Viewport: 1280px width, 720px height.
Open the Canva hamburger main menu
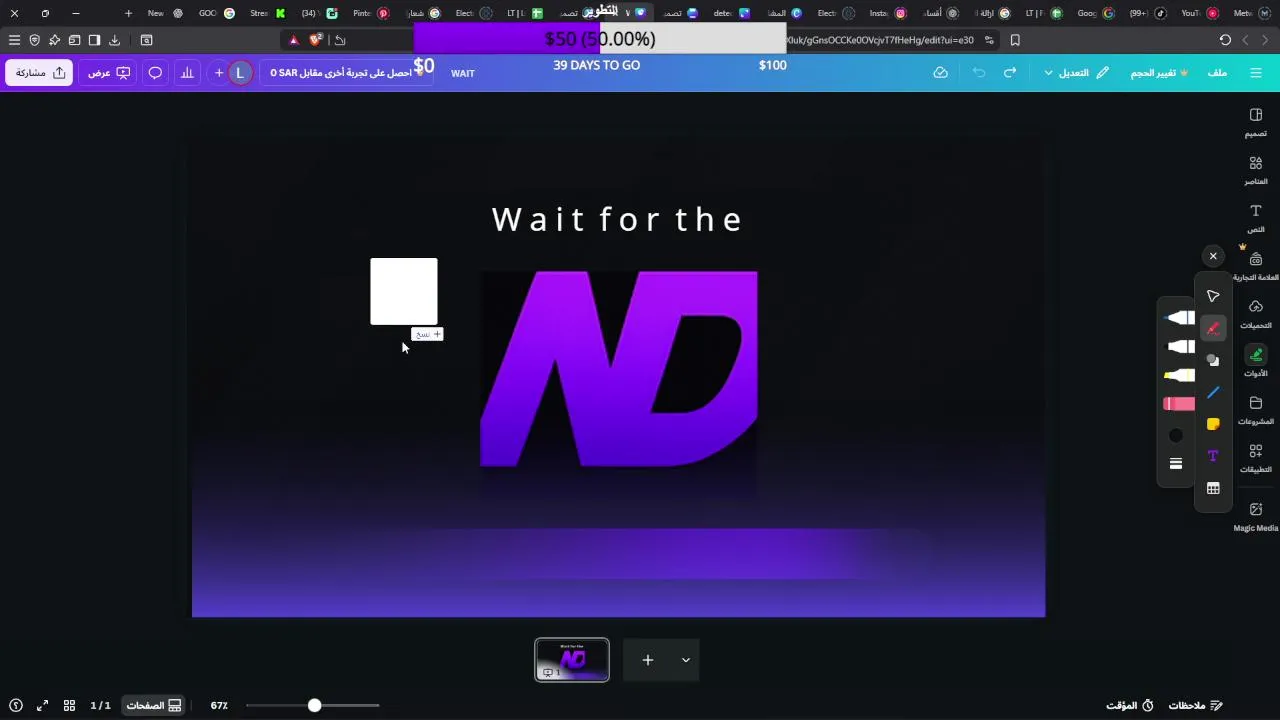[x=1256, y=73]
